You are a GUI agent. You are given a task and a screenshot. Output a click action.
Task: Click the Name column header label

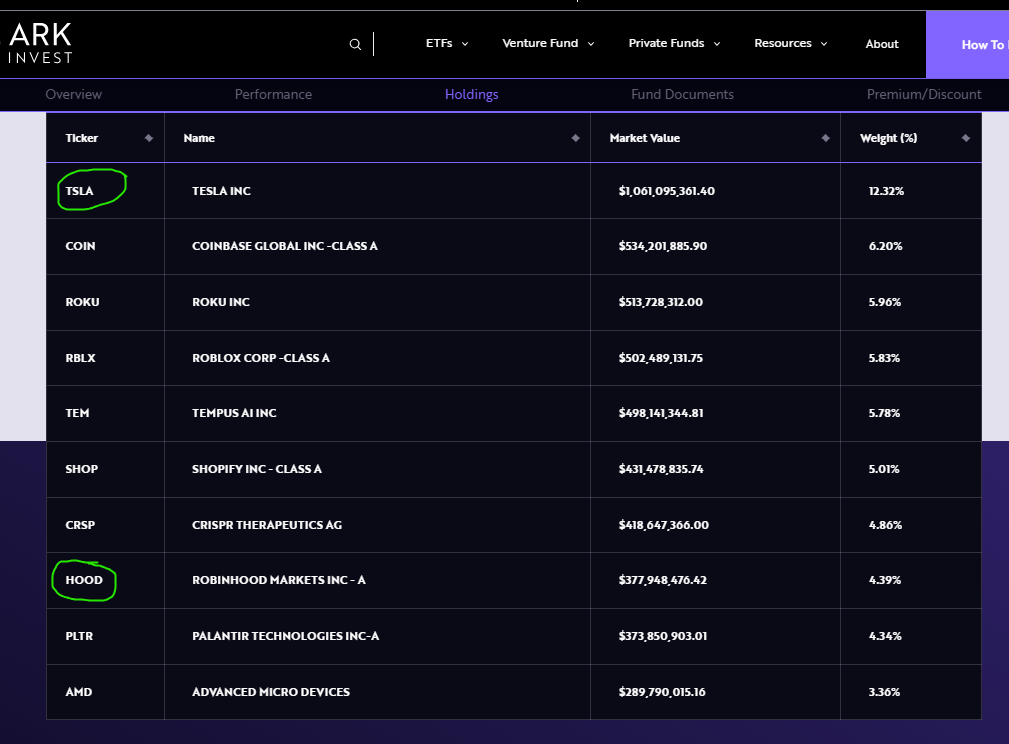click(x=199, y=138)
